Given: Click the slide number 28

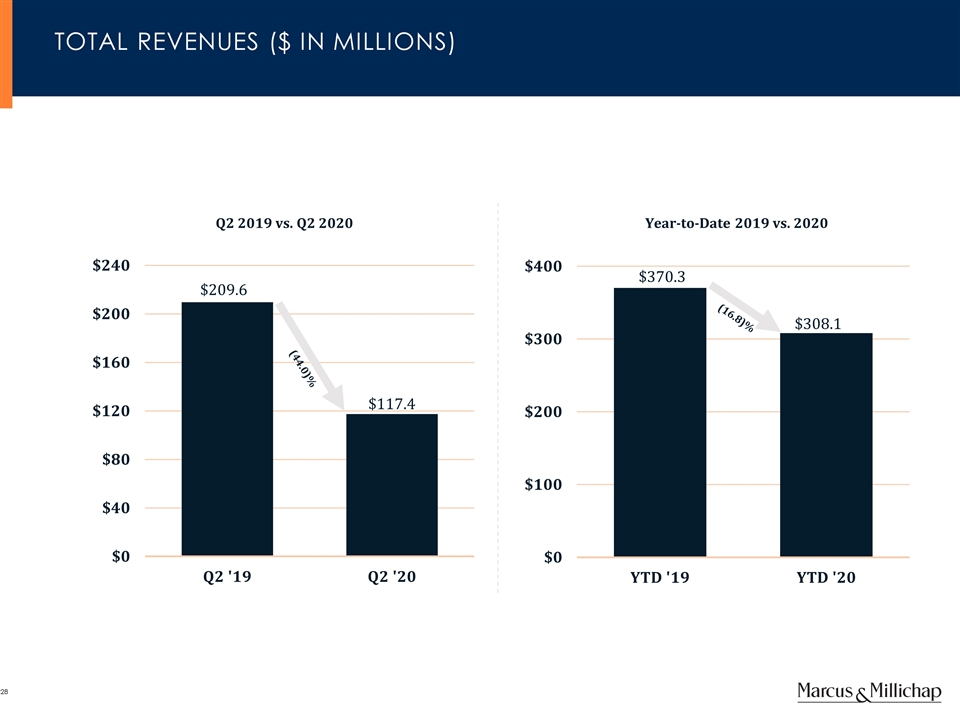Looking at the screenshot, I should [5, 692].
